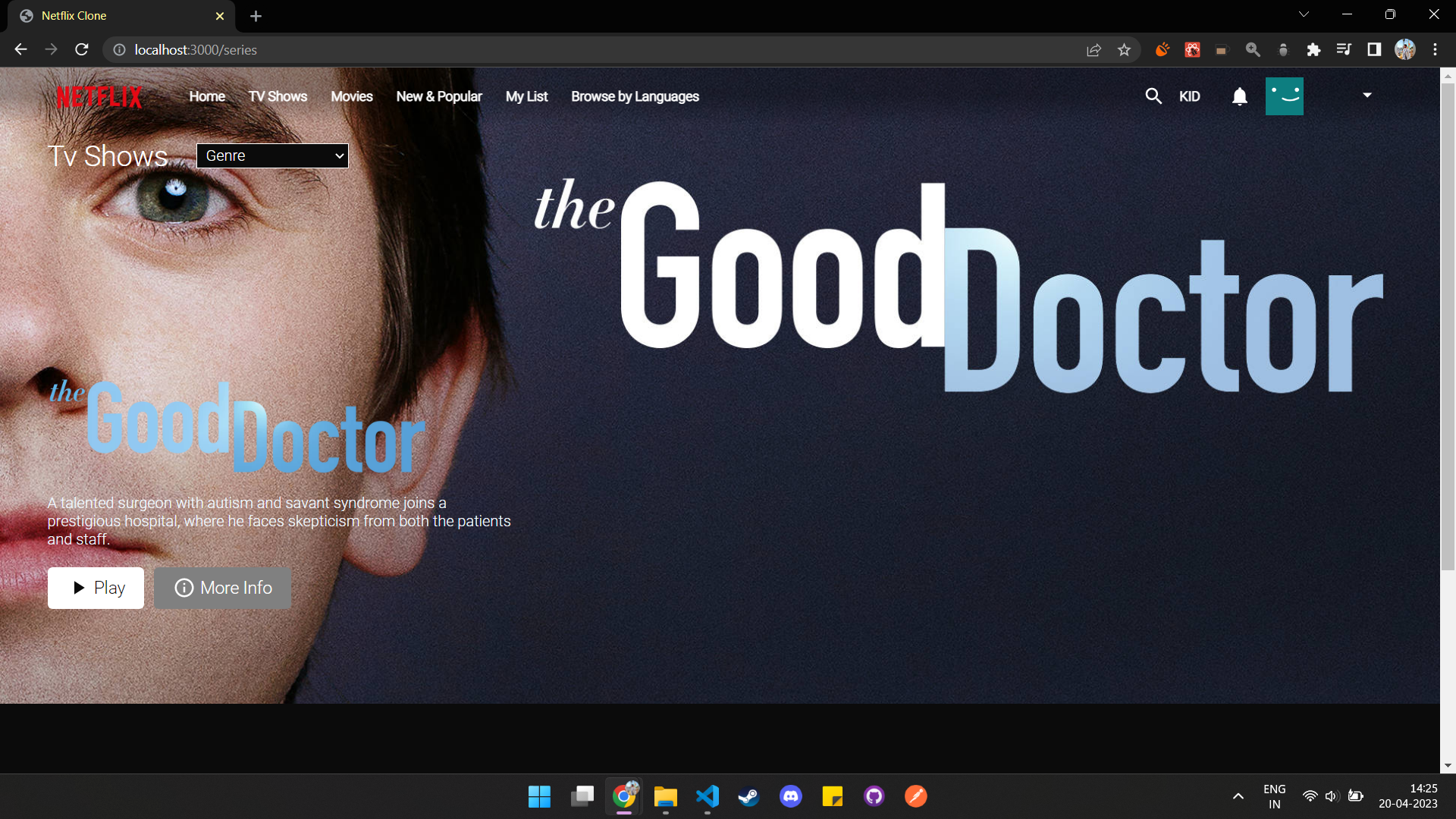Screen dimensions: 1456x819
Task: Open New & Popular section
Action: pos(439,96)
